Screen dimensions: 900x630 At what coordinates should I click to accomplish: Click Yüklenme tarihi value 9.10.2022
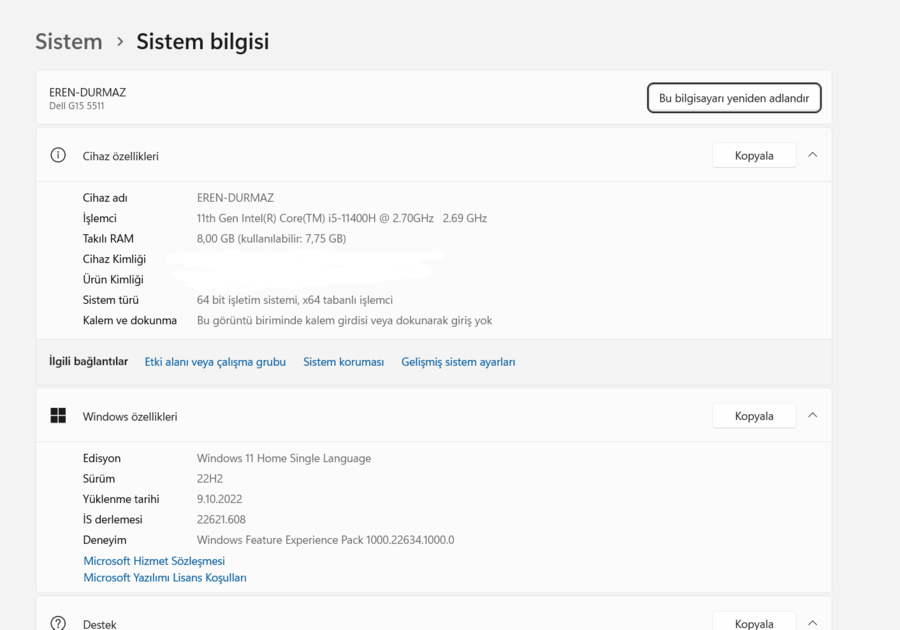coord(219,499)
